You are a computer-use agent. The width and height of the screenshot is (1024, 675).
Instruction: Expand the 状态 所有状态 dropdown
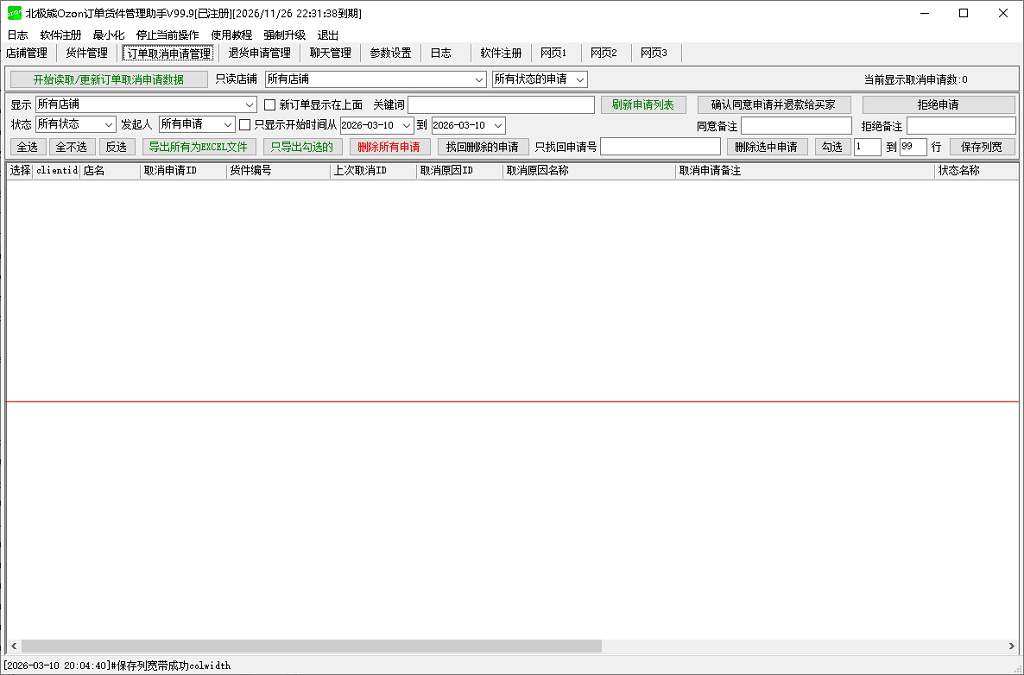[x=76, y=125]
